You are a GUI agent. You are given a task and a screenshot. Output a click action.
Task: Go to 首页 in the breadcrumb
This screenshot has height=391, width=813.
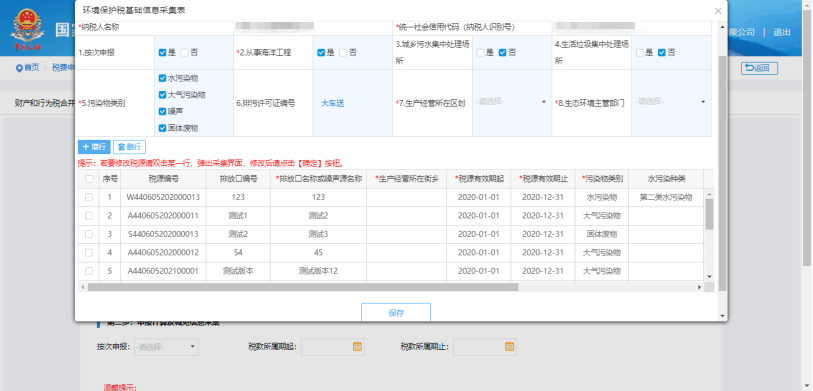click(x=32, y=68)
